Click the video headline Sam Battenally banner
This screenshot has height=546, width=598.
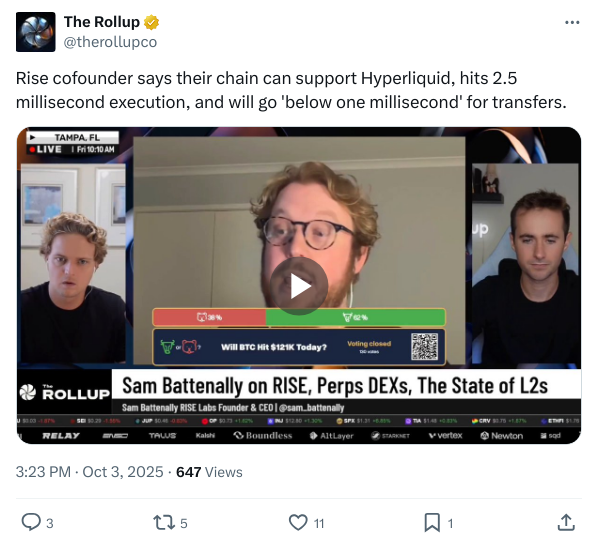(x=335, y=385)
